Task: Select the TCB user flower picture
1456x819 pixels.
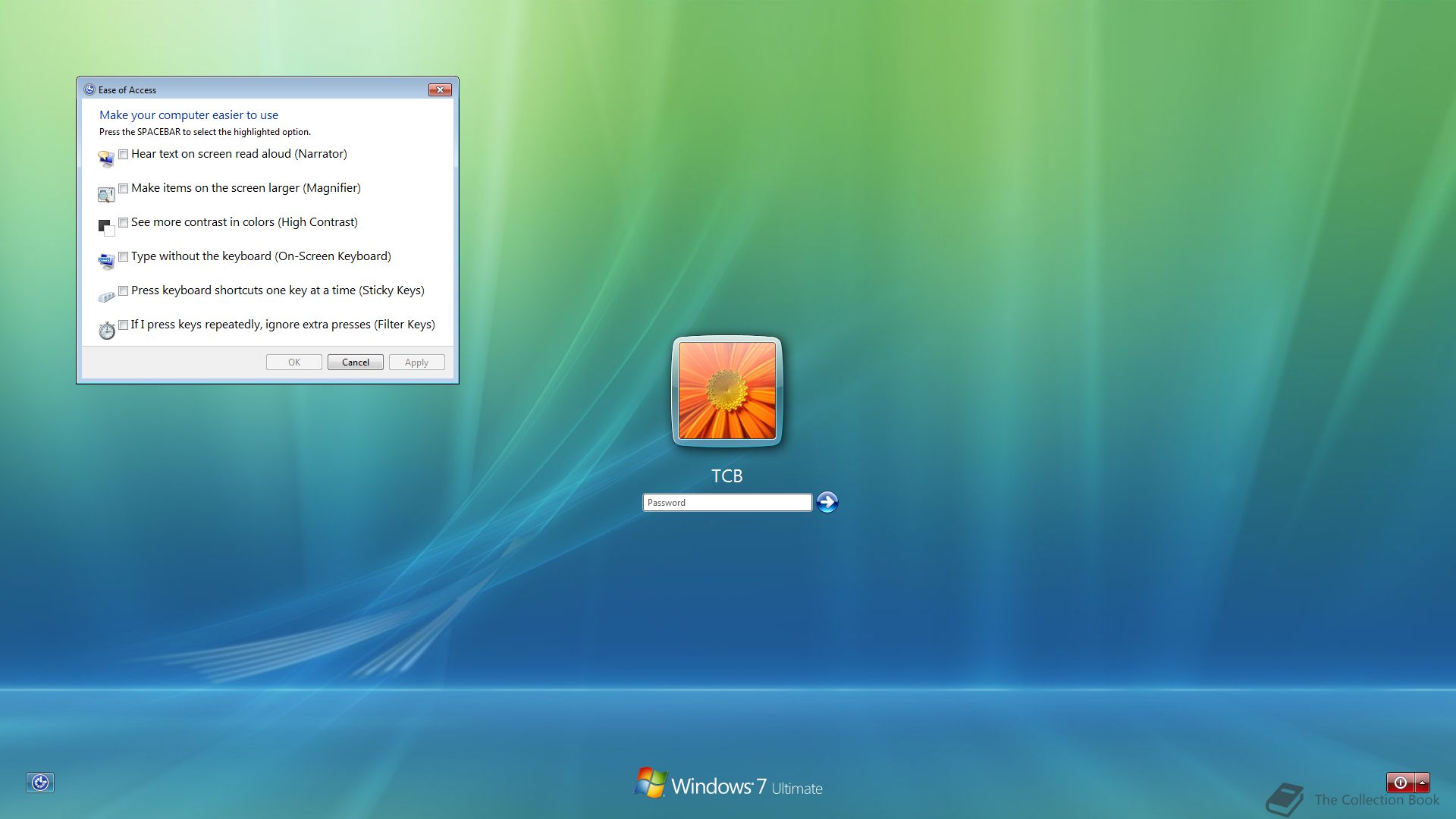Action: point(727,391)
